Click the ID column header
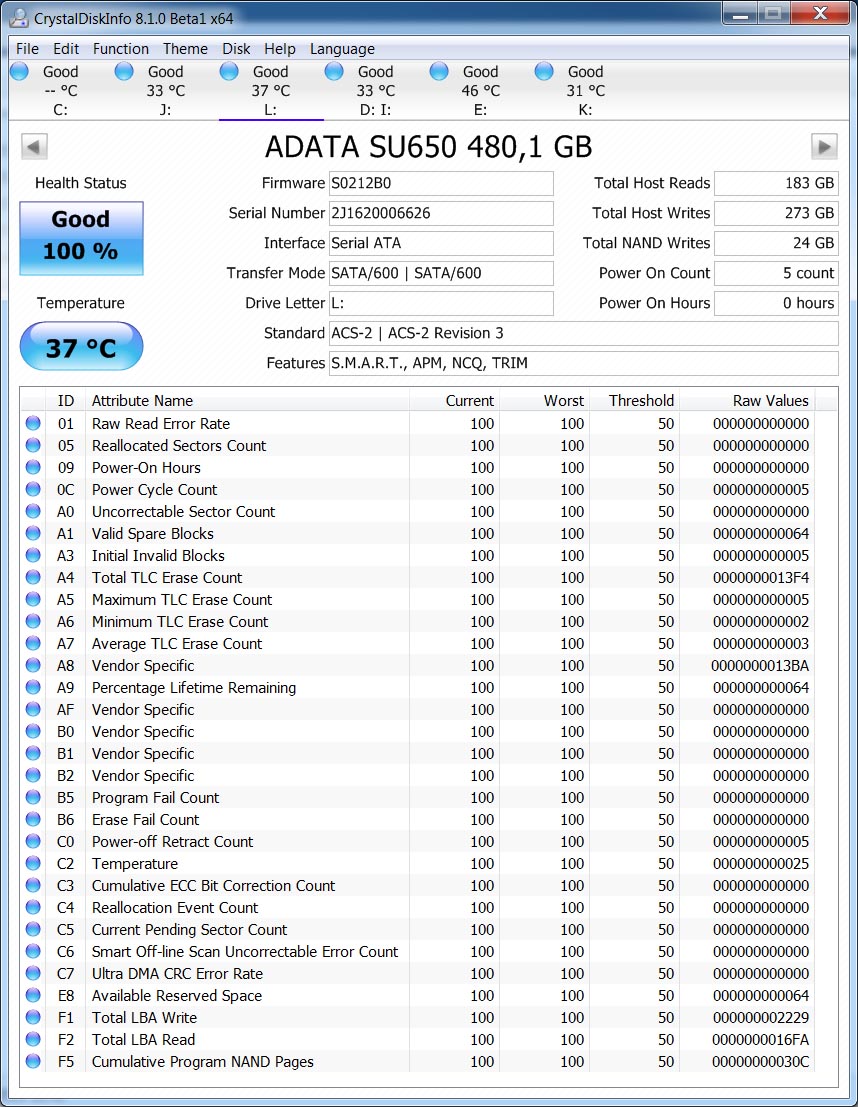 pyautogui.click(x=66, y=400)
